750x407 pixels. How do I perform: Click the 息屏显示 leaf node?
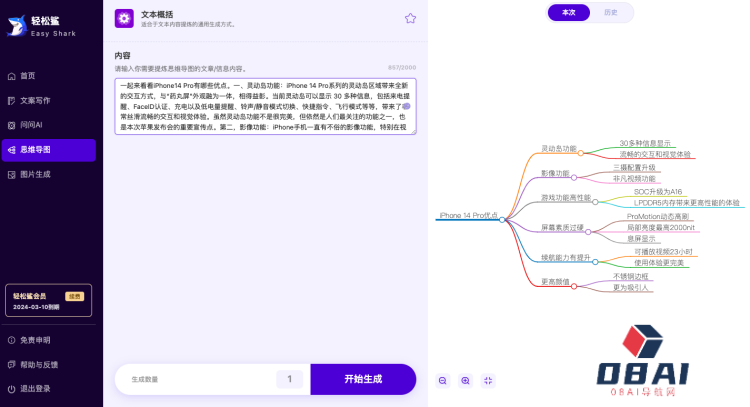[641, 239]
